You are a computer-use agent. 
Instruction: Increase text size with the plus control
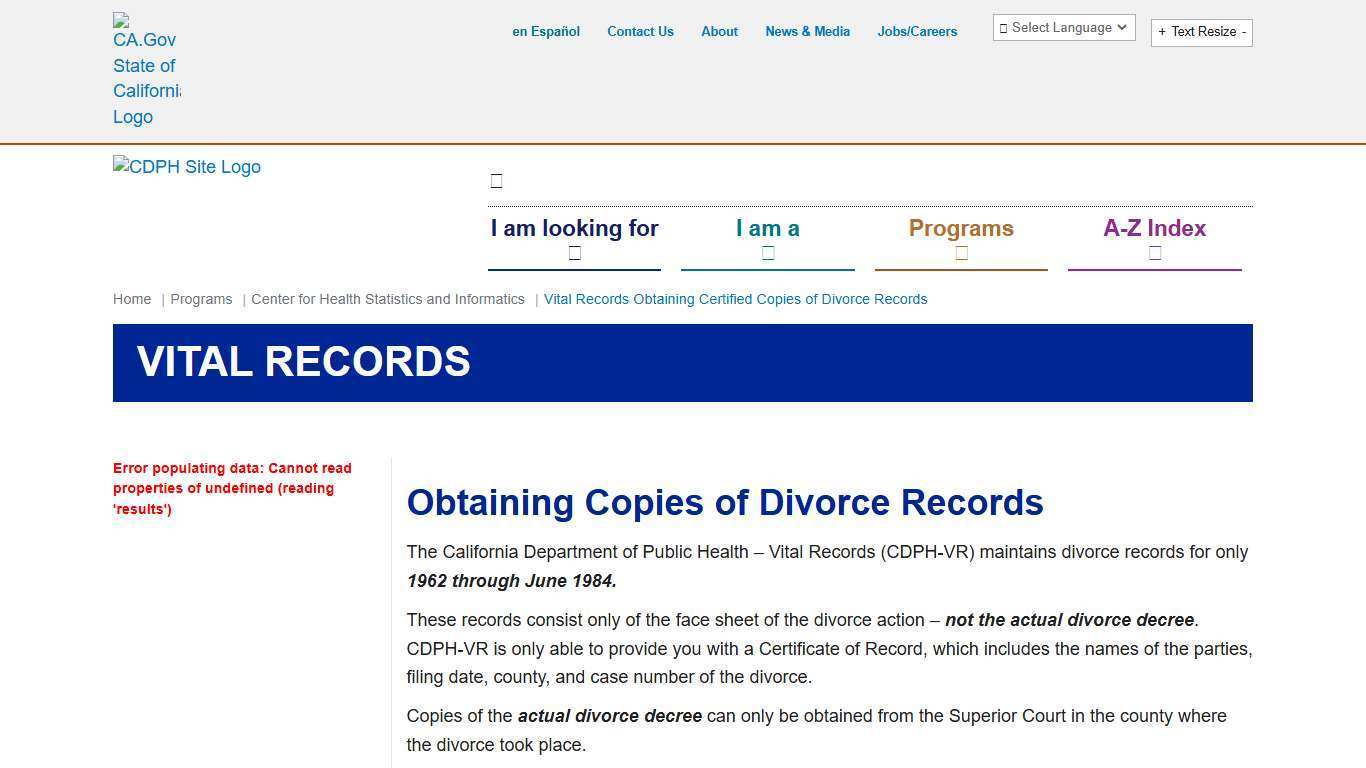click(x=1163, y=31)
